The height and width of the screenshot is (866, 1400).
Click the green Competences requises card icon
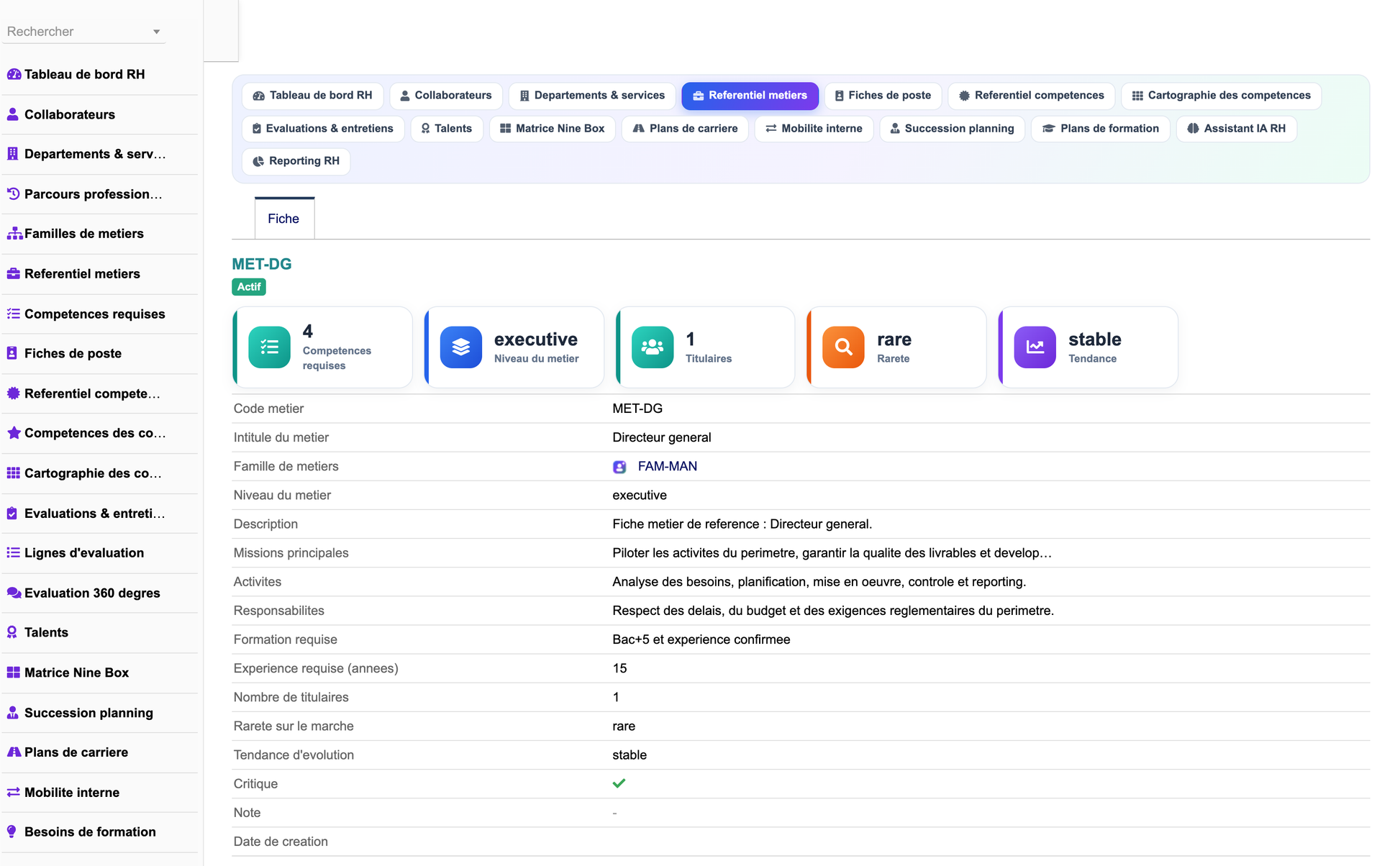point(269,347)
